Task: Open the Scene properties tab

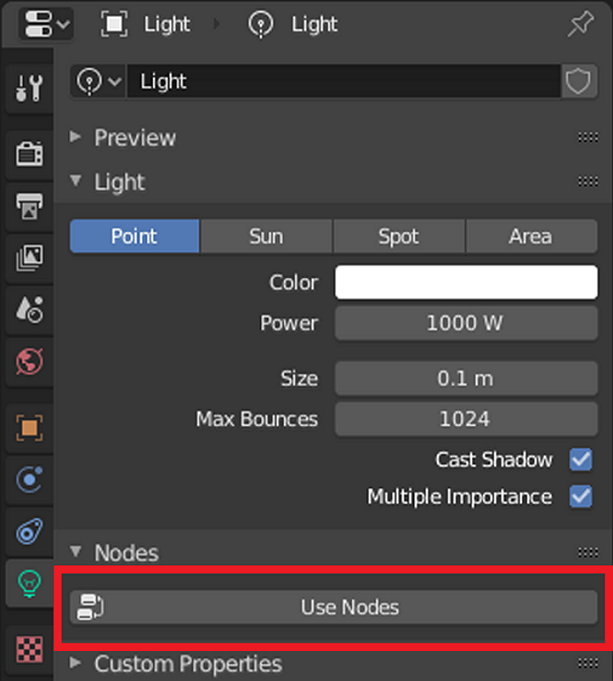Action: coord(29,309)
